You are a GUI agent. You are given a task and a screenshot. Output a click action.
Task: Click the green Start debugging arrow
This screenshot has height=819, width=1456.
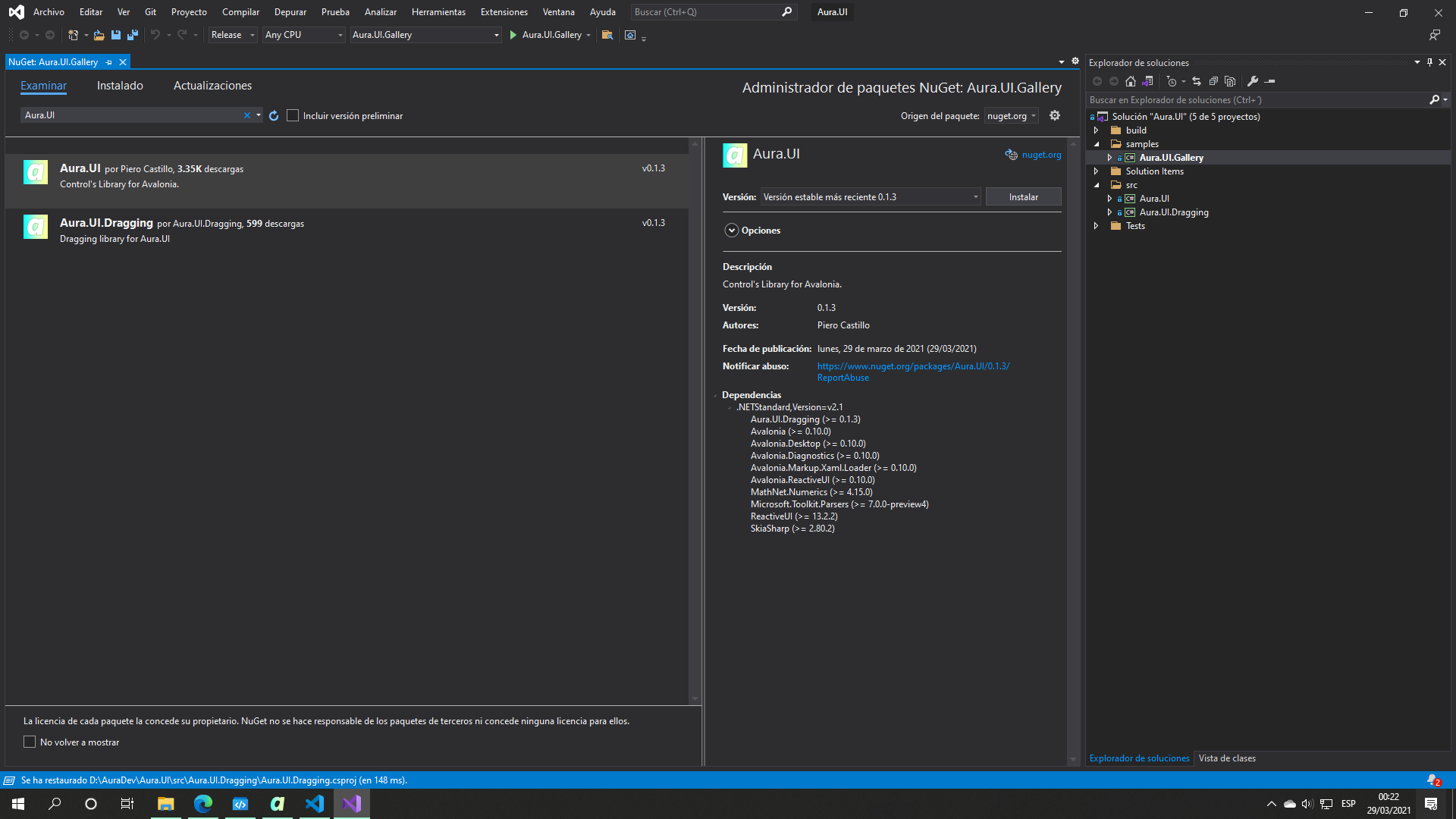point(513,35)
